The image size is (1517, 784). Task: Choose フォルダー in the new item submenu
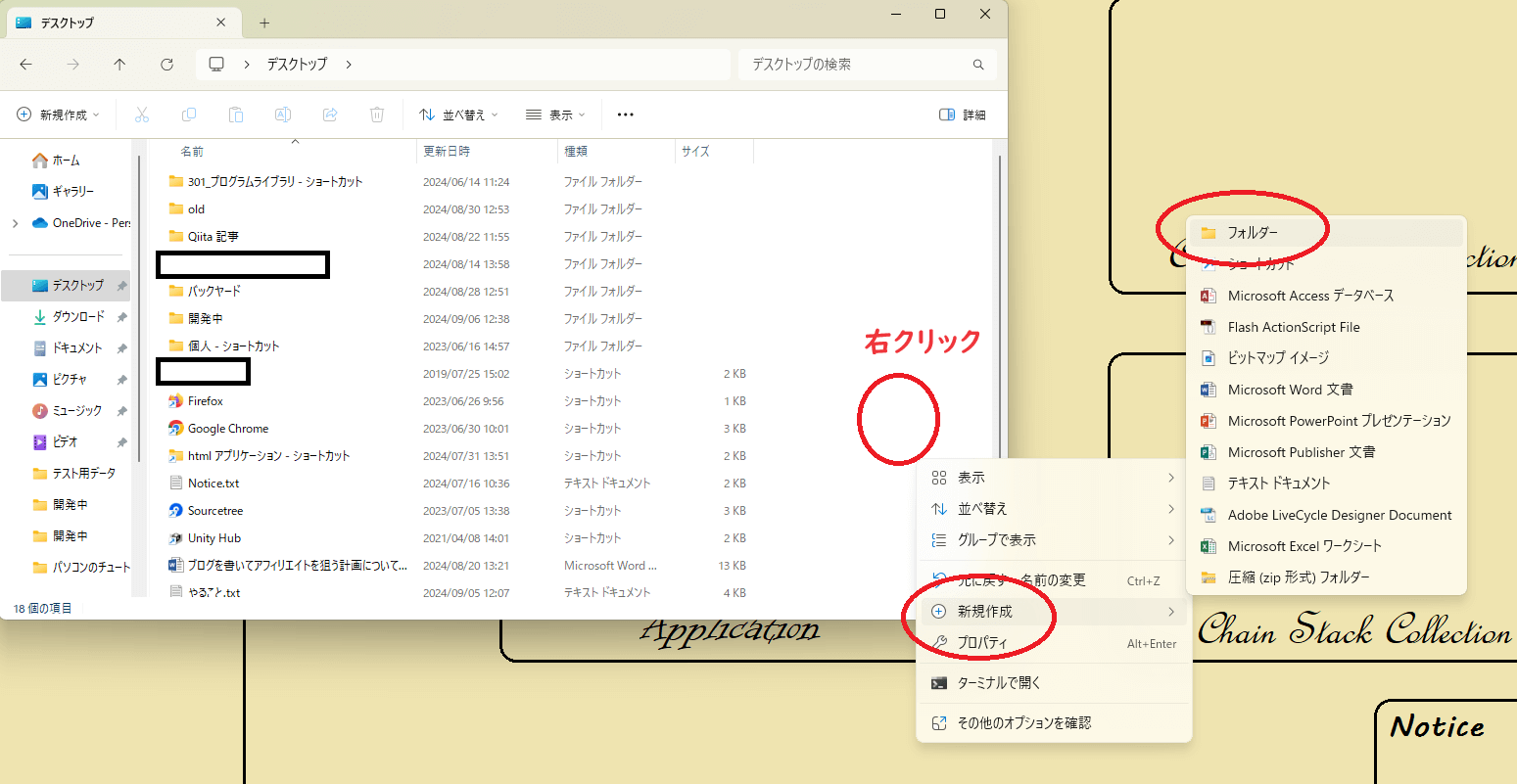pos(1326,233)
